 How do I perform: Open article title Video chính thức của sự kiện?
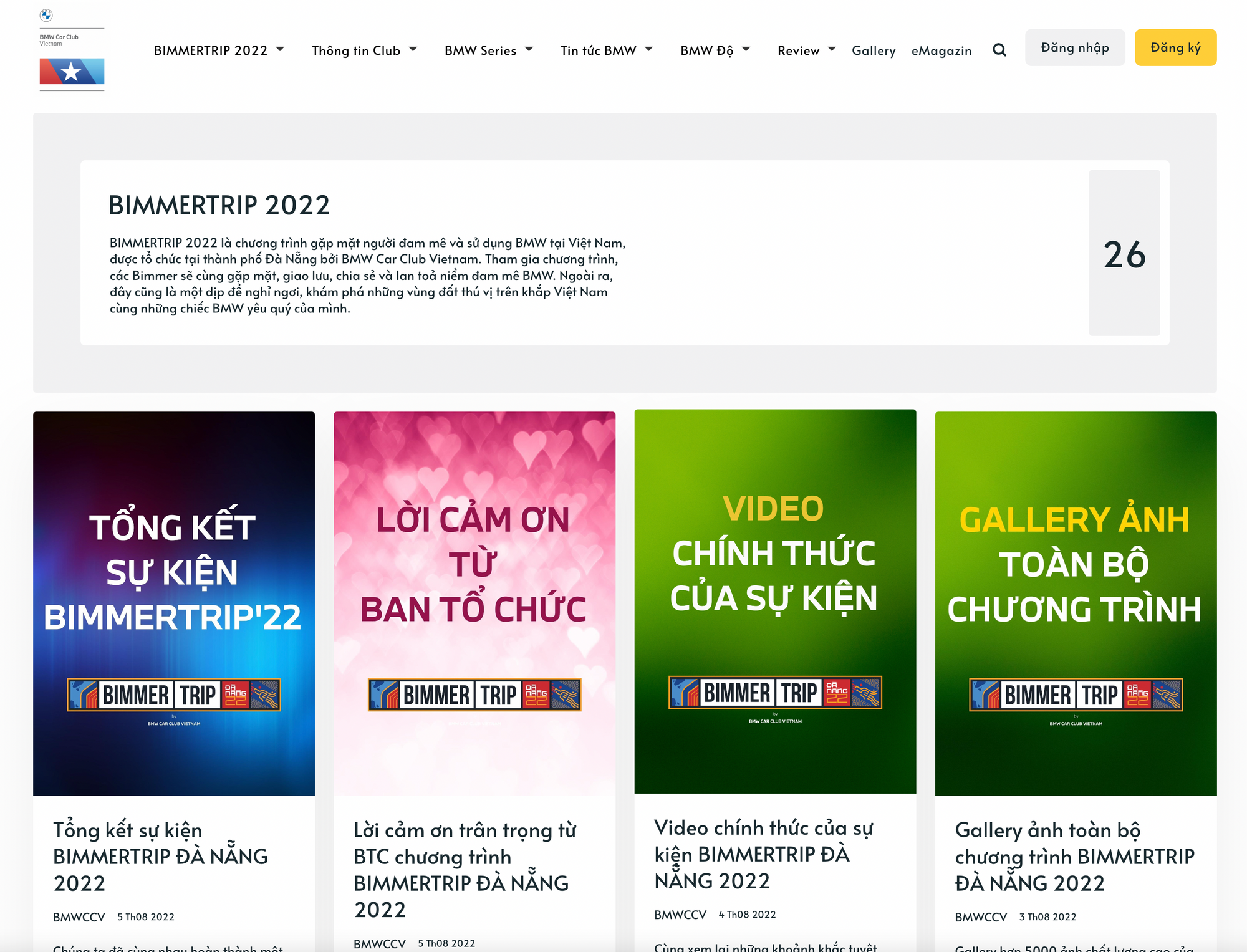click(x=764, y=854)
